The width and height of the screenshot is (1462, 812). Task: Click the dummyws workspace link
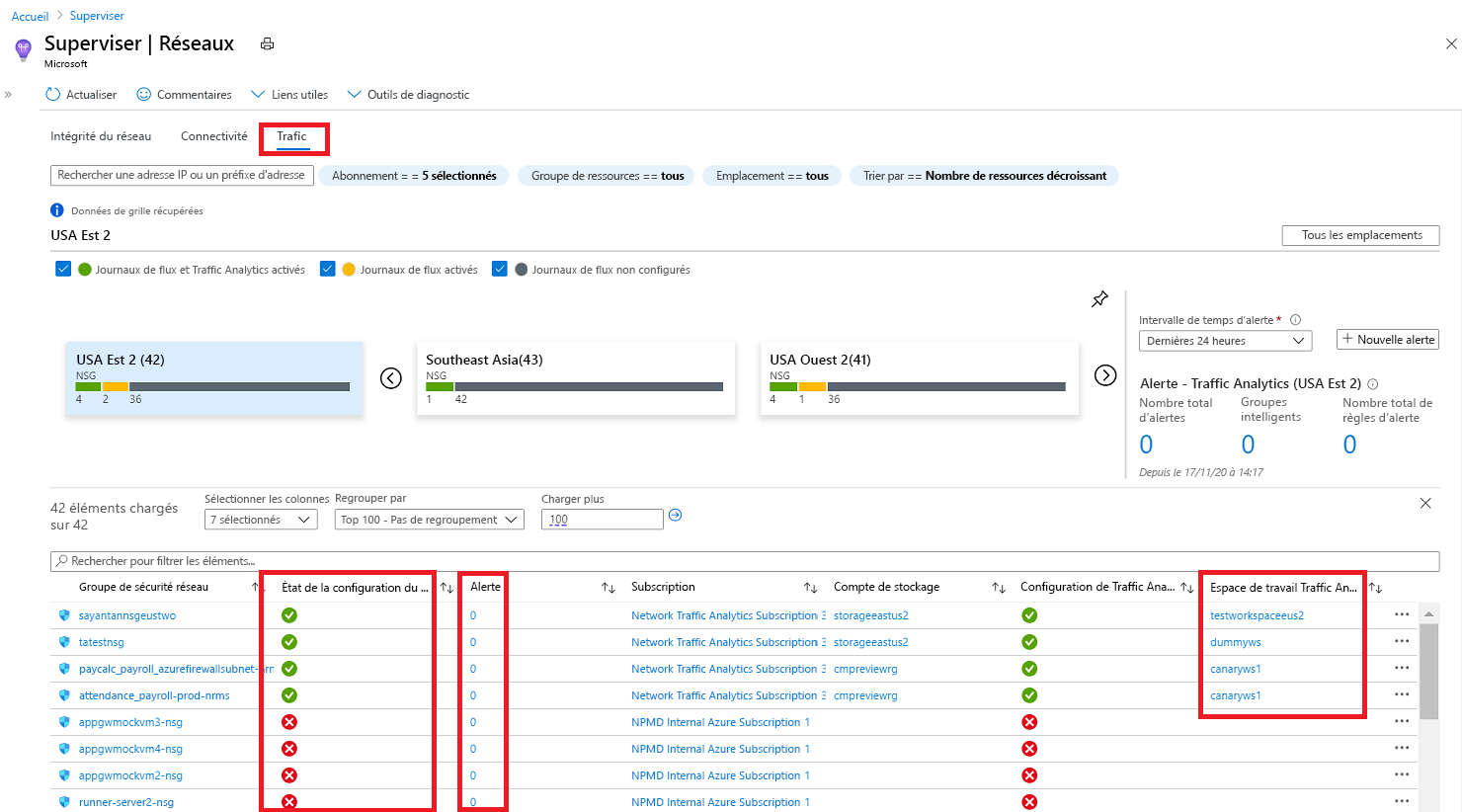1236,642
